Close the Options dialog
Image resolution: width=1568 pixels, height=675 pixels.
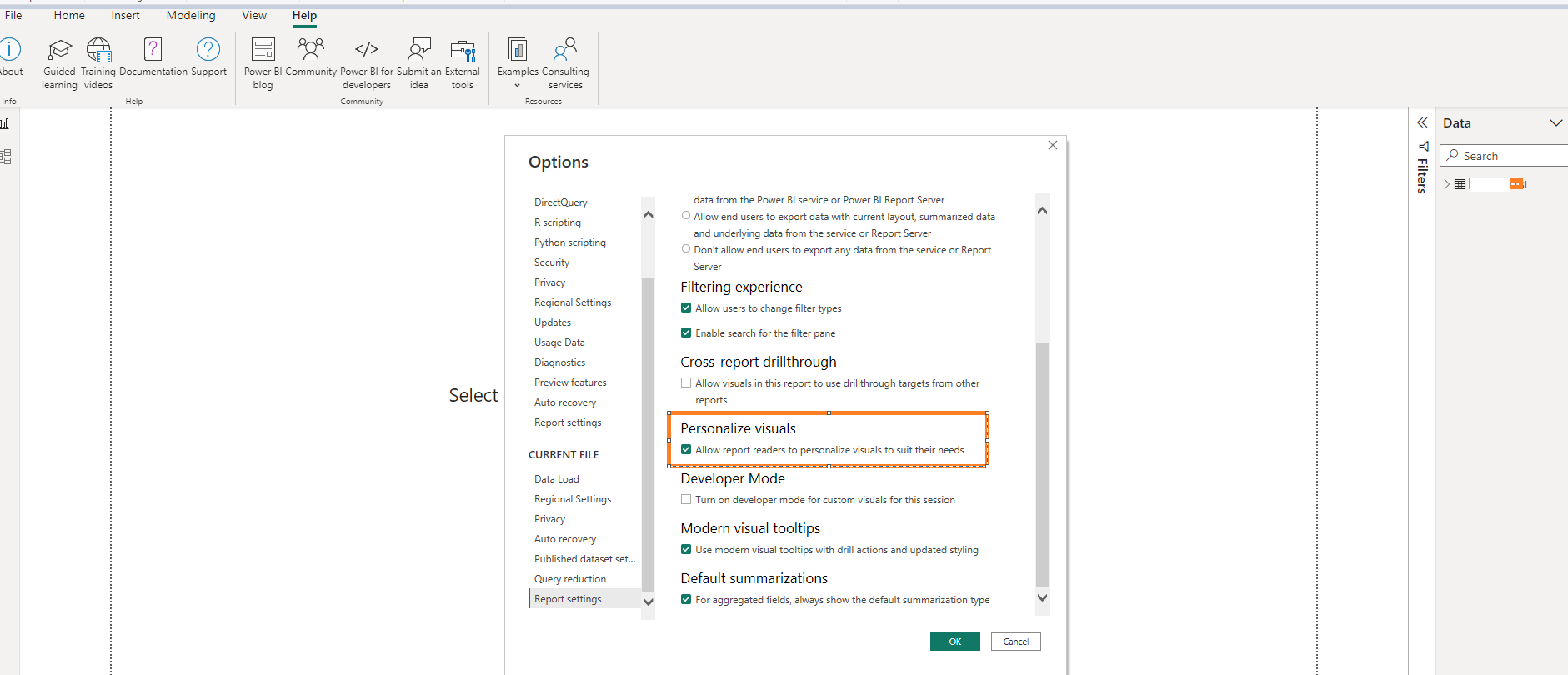[x=1053, y=145]
